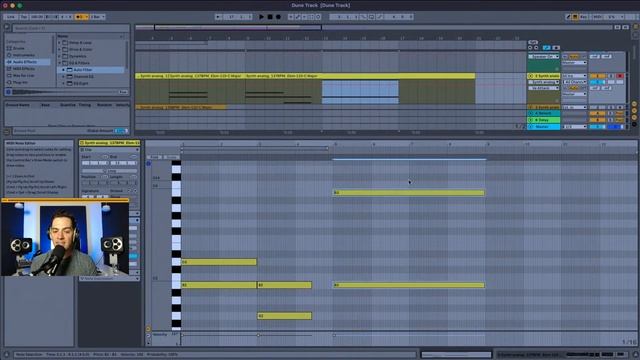
Task: Start playback with the Play button
Action: click(x=261, y=17)
